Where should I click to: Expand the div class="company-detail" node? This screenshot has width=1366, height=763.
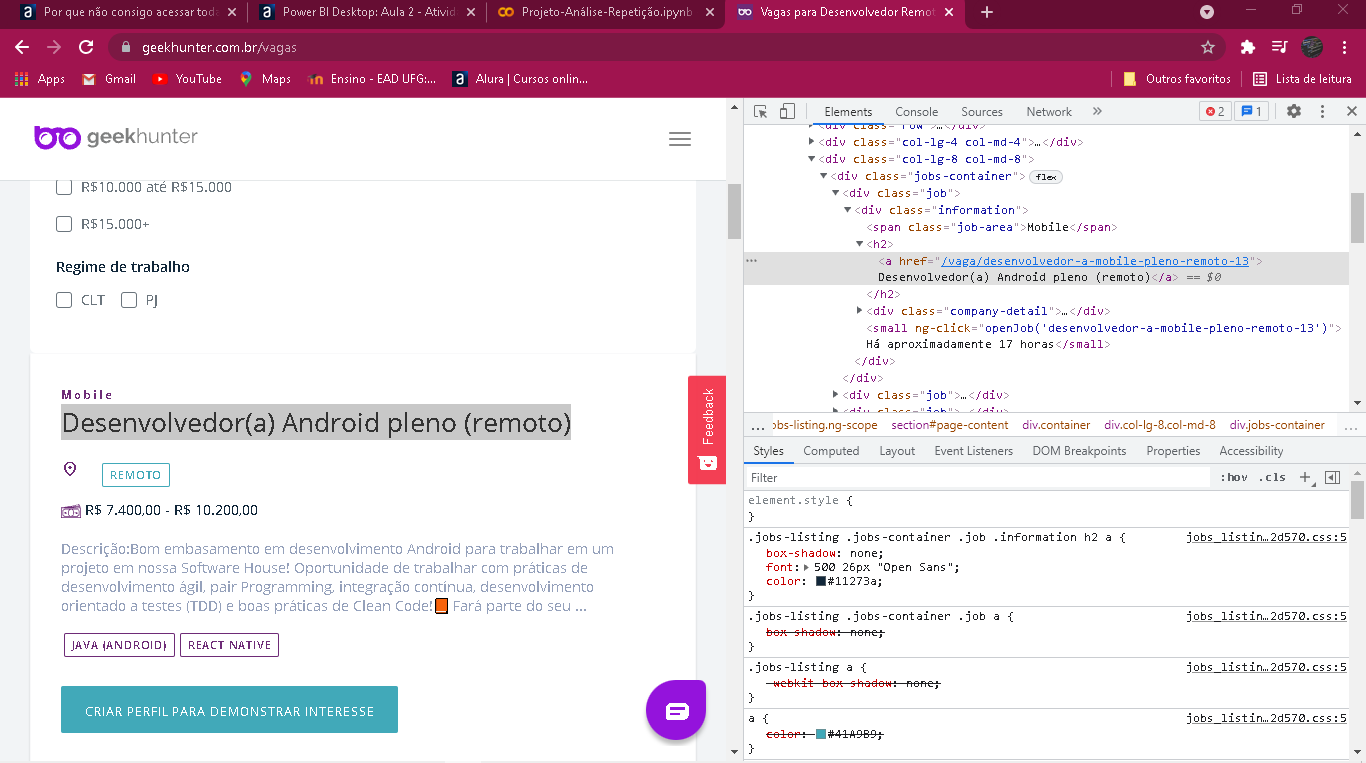click(860, 311)
